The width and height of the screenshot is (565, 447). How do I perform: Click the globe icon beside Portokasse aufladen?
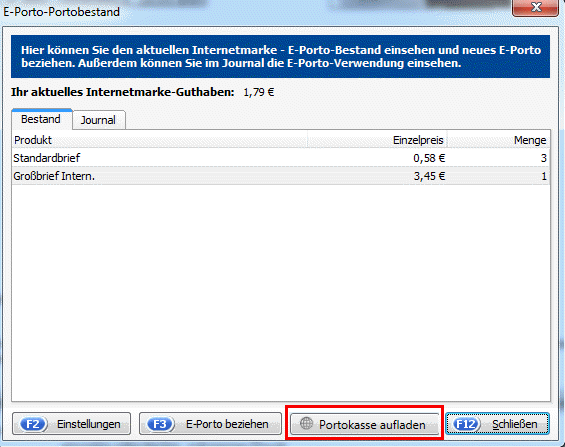pos(306,423)
